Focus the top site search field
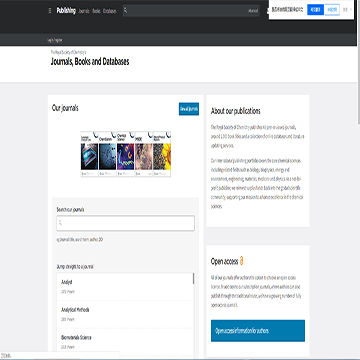 click(x=191, y=11)
